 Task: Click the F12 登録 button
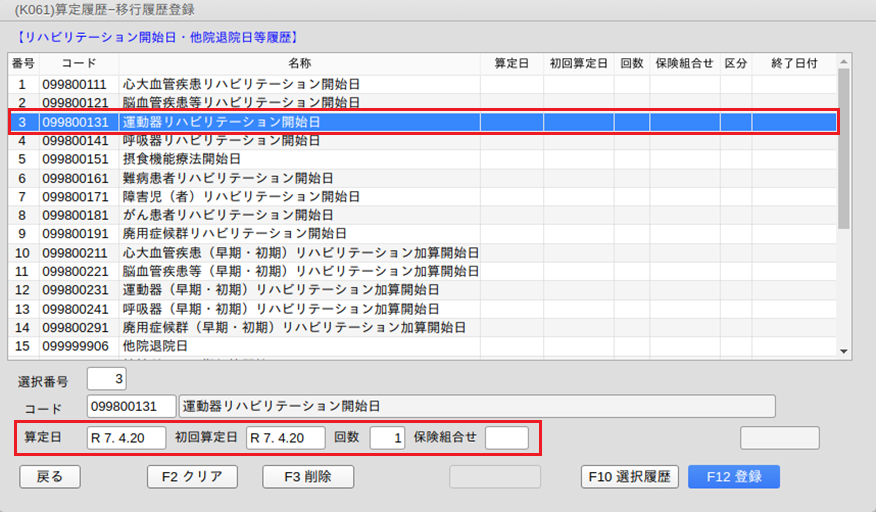coord(733,477)
